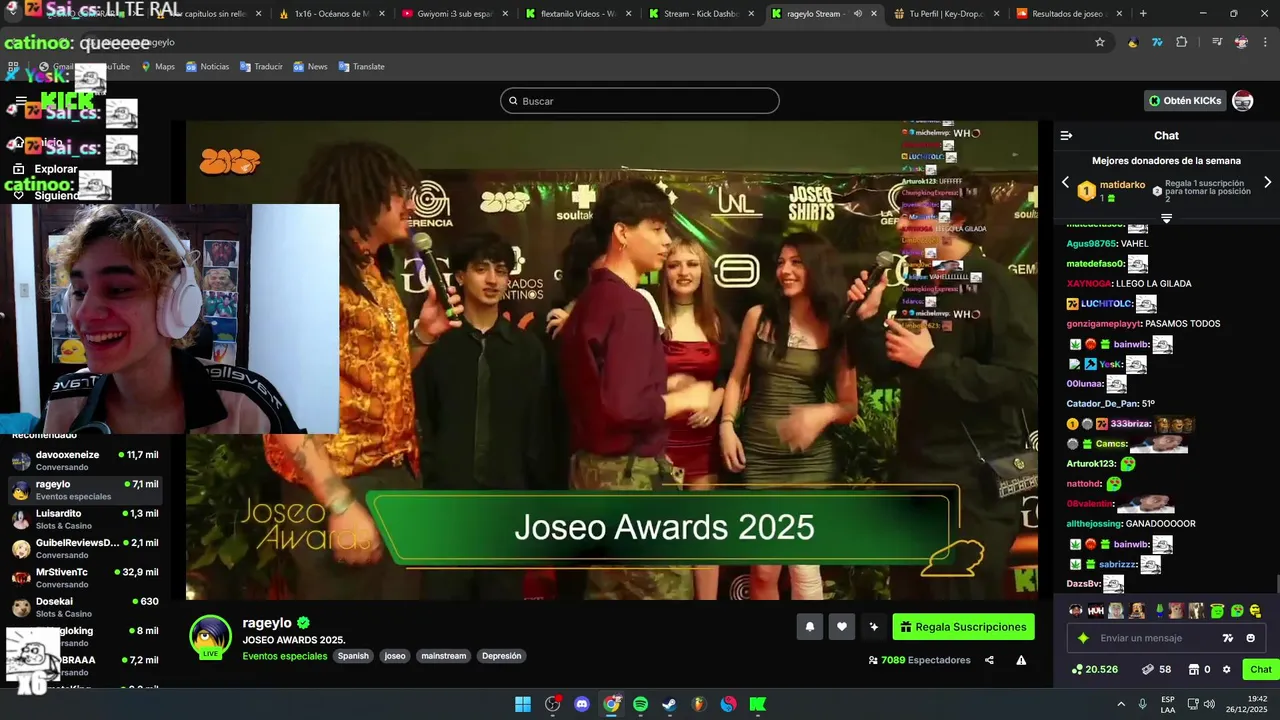1280x720 pixels.
Task: Click the heart follow button
Action: click(x=842, y=627)
